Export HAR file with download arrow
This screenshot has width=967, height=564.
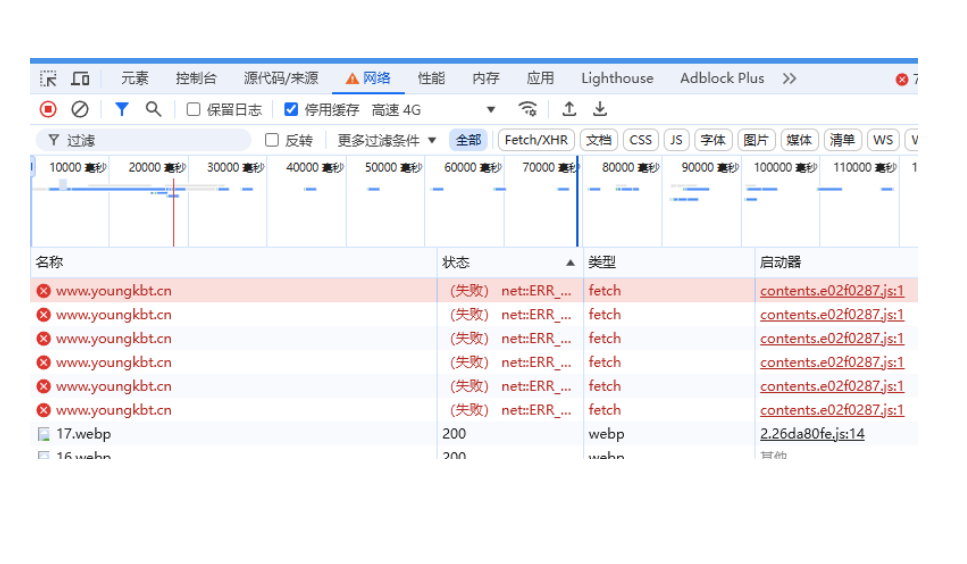click(x=599, y=109)
